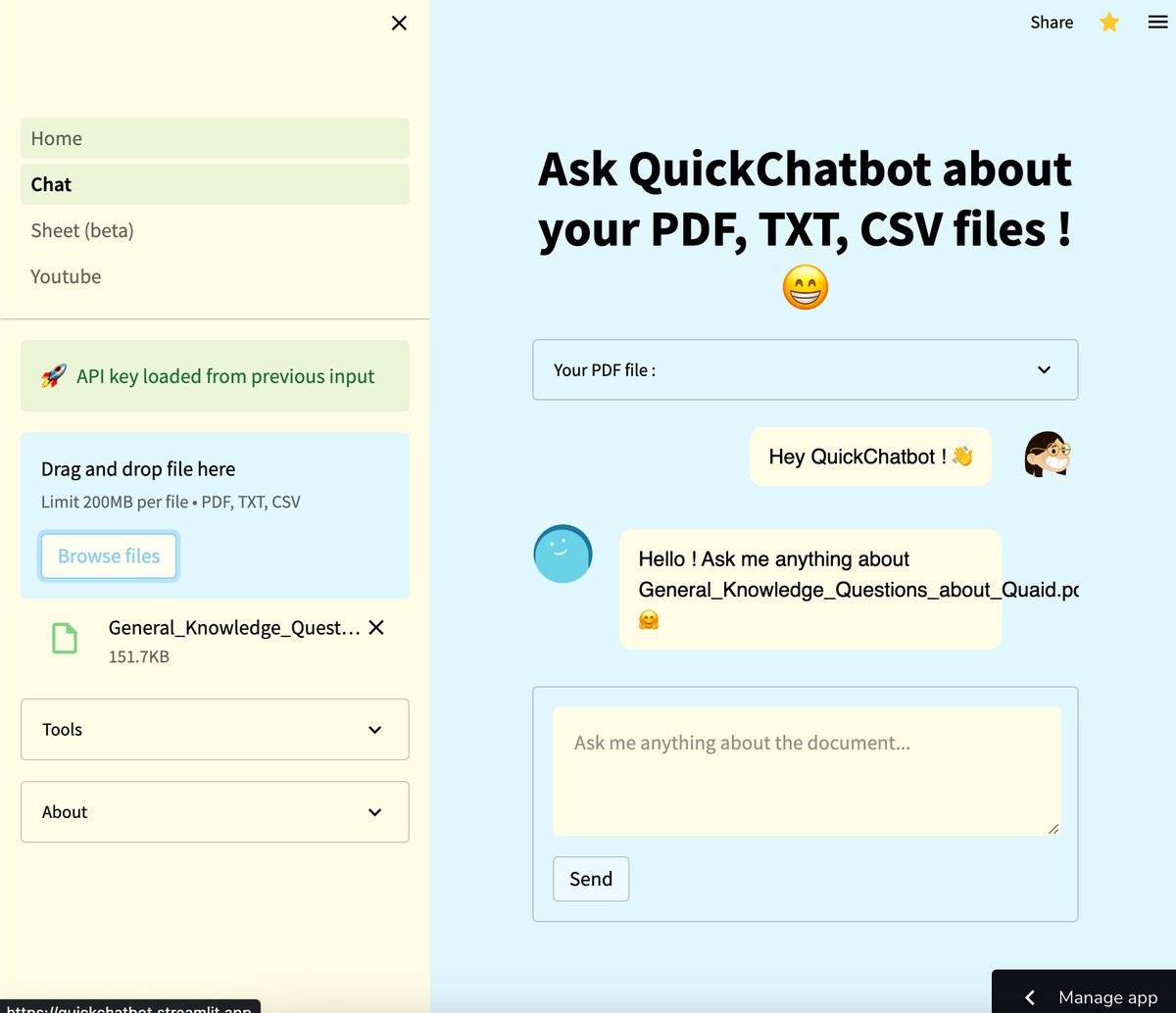Click the user avatar with glasses
The width and height of the screenshot is (1176, 1013).
coord(1048,455)
